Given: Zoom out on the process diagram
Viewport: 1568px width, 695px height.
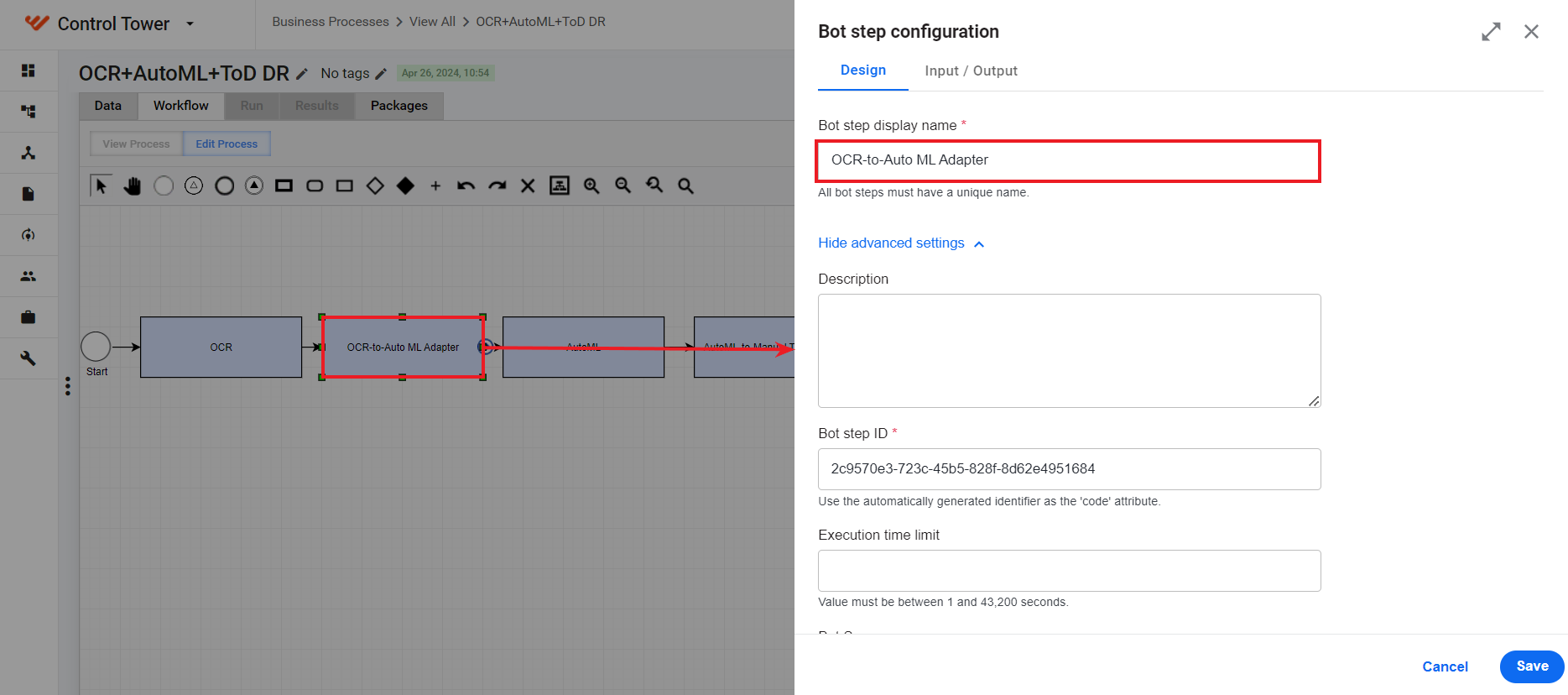Looking at the screenshot, I should point(623,186).
